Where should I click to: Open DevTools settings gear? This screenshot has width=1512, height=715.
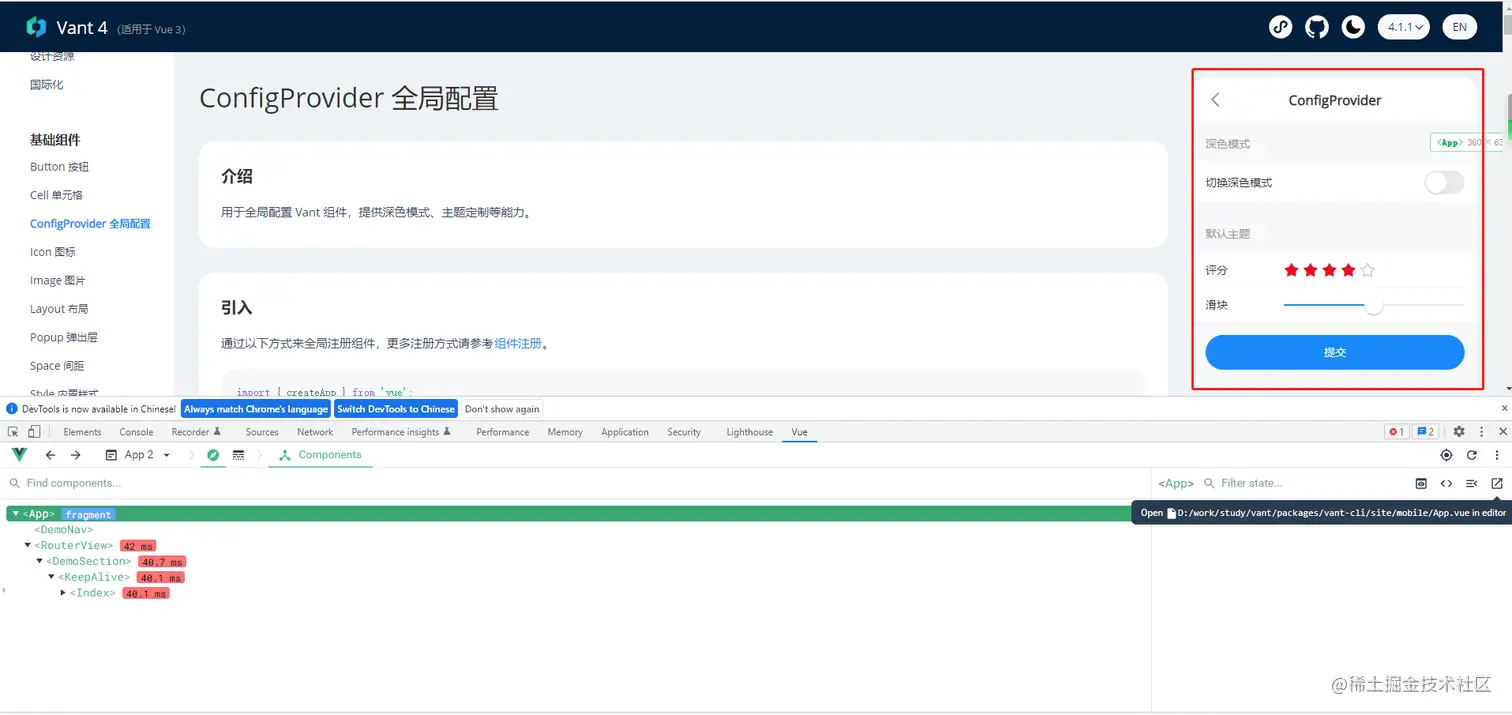tap(1459, 432)
